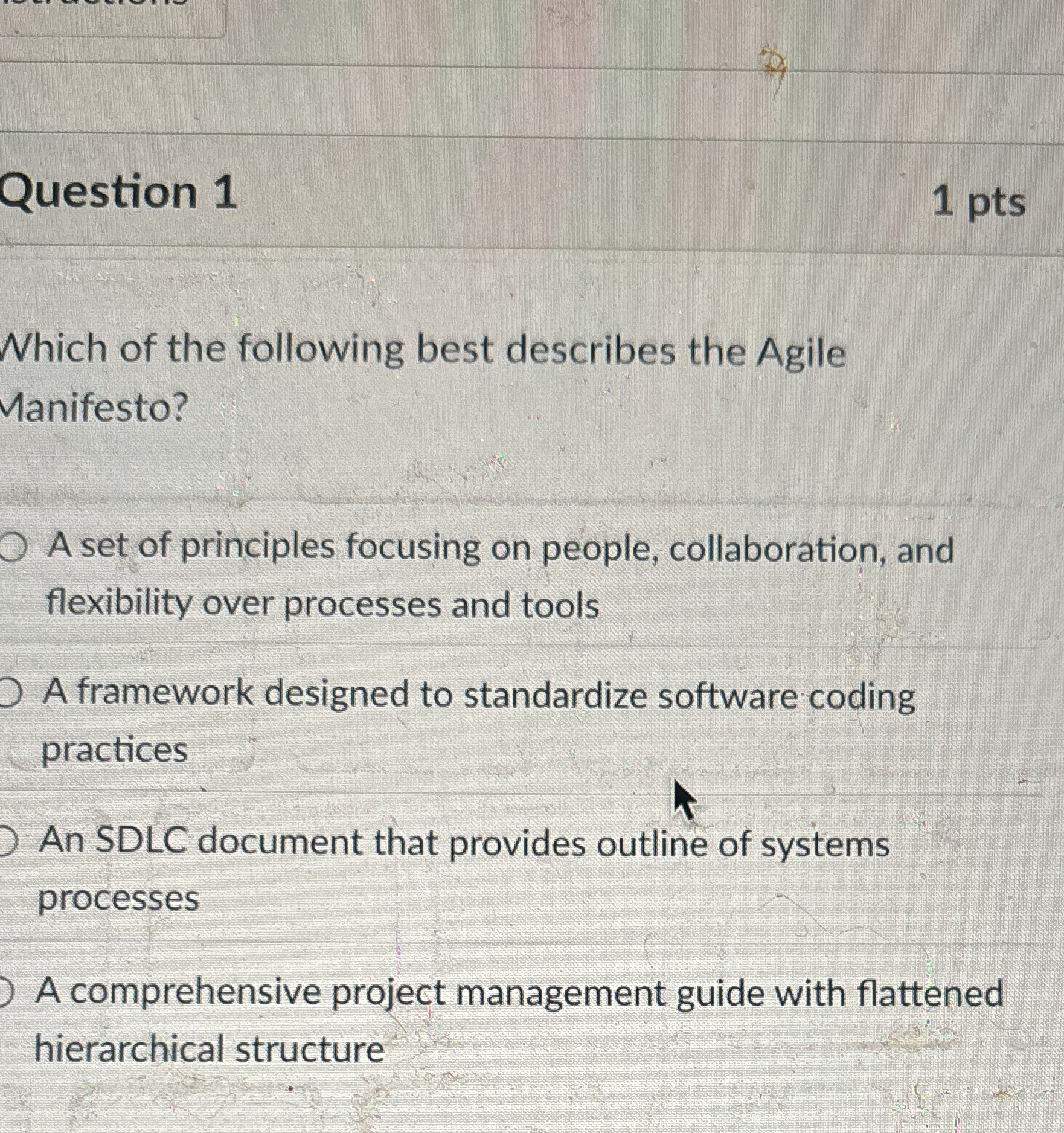Click the 'Question 1' header text
This screenshot has width=1064, height=1133.
pyautogui.click(x=115, y=193)
